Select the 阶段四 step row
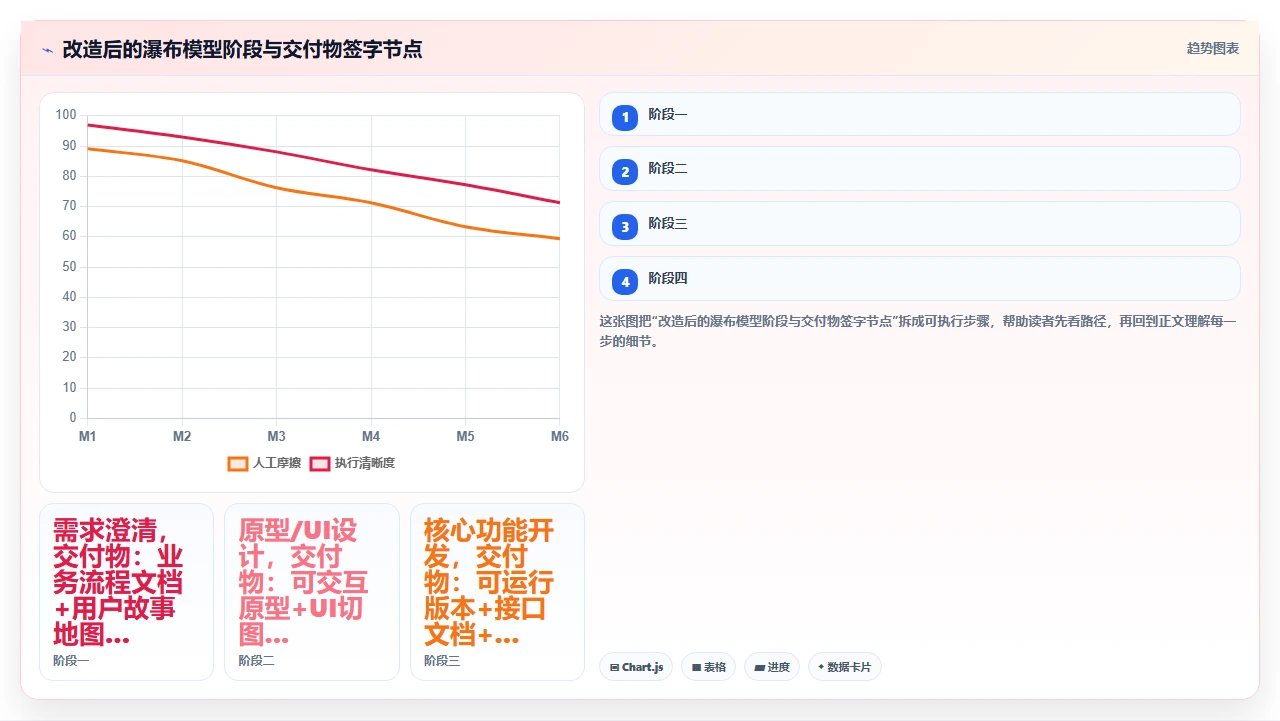Image resolution: width=1280 pixels, height=721 pixels. pos(919,279)
